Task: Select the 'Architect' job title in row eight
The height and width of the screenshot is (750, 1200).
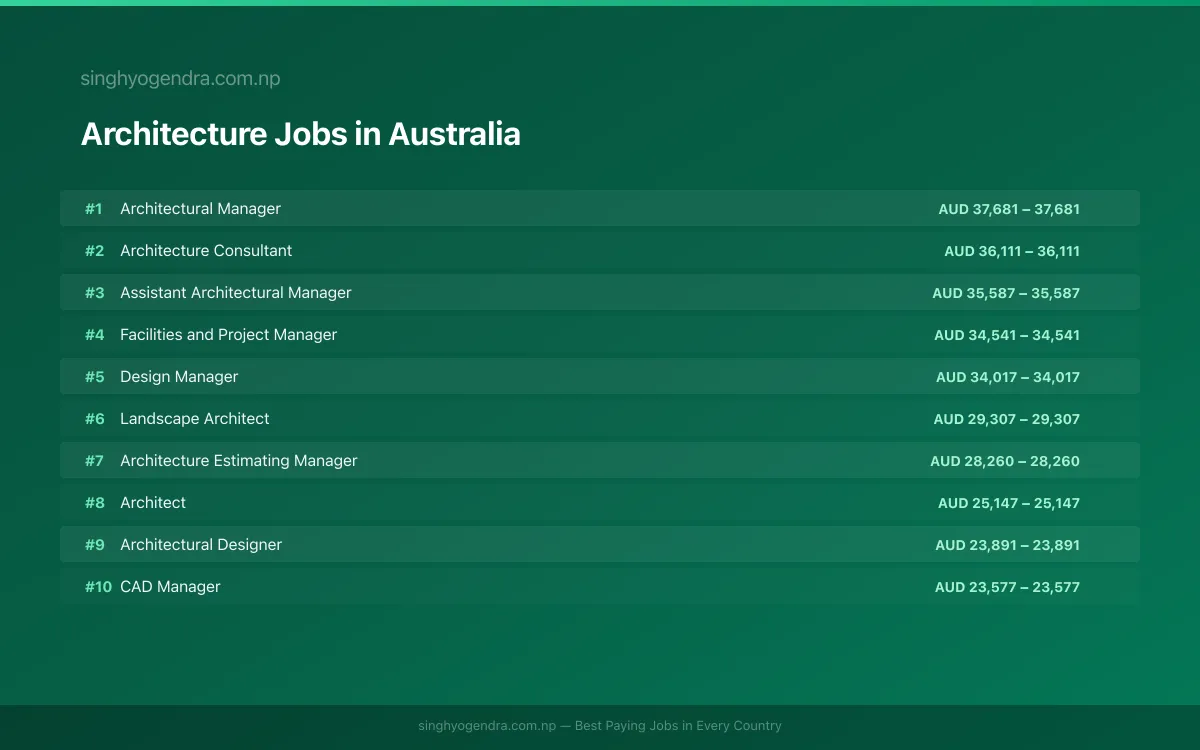Action: pos(153,503)
